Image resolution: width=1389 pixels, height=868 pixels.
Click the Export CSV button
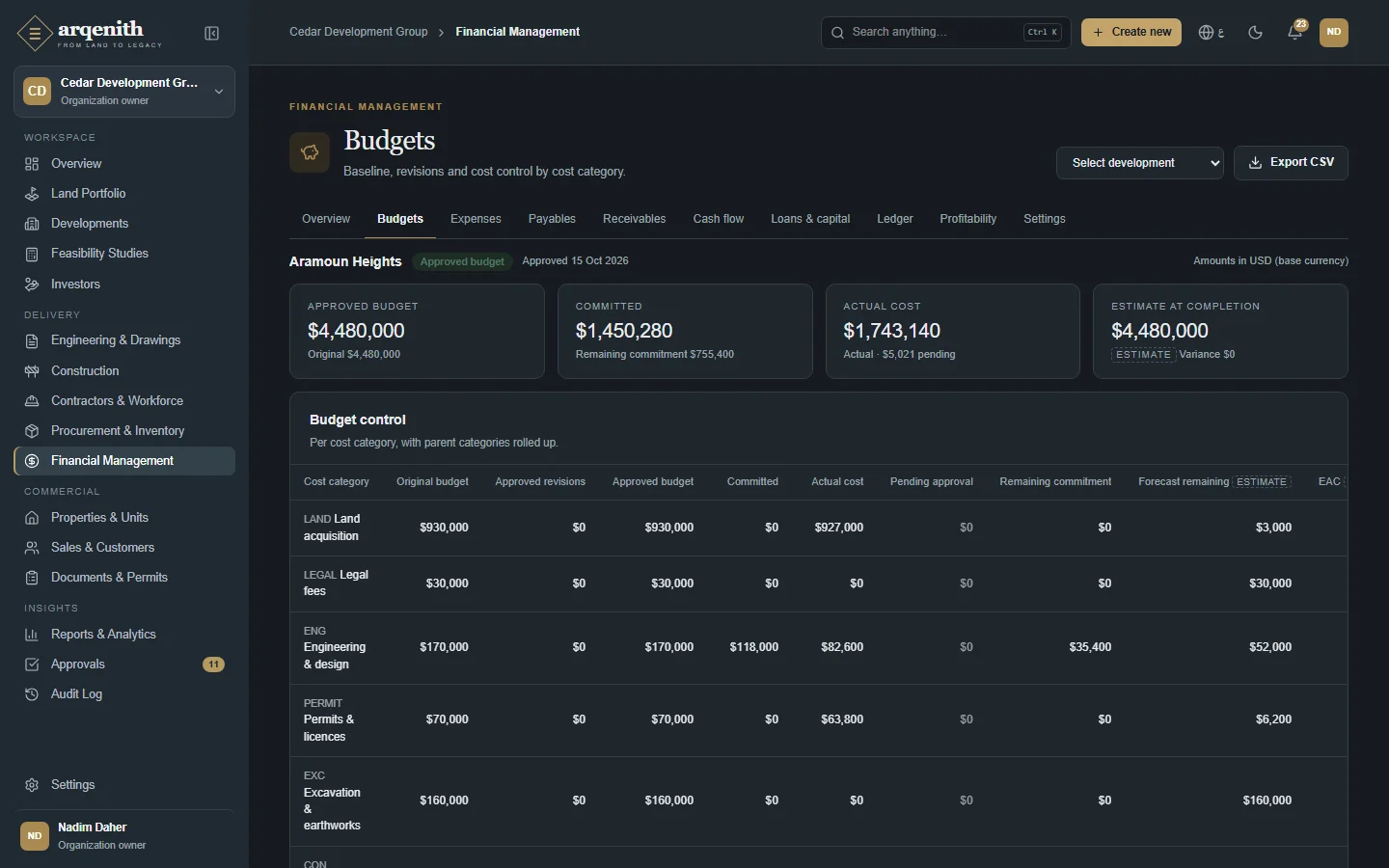pos(1291,163)
